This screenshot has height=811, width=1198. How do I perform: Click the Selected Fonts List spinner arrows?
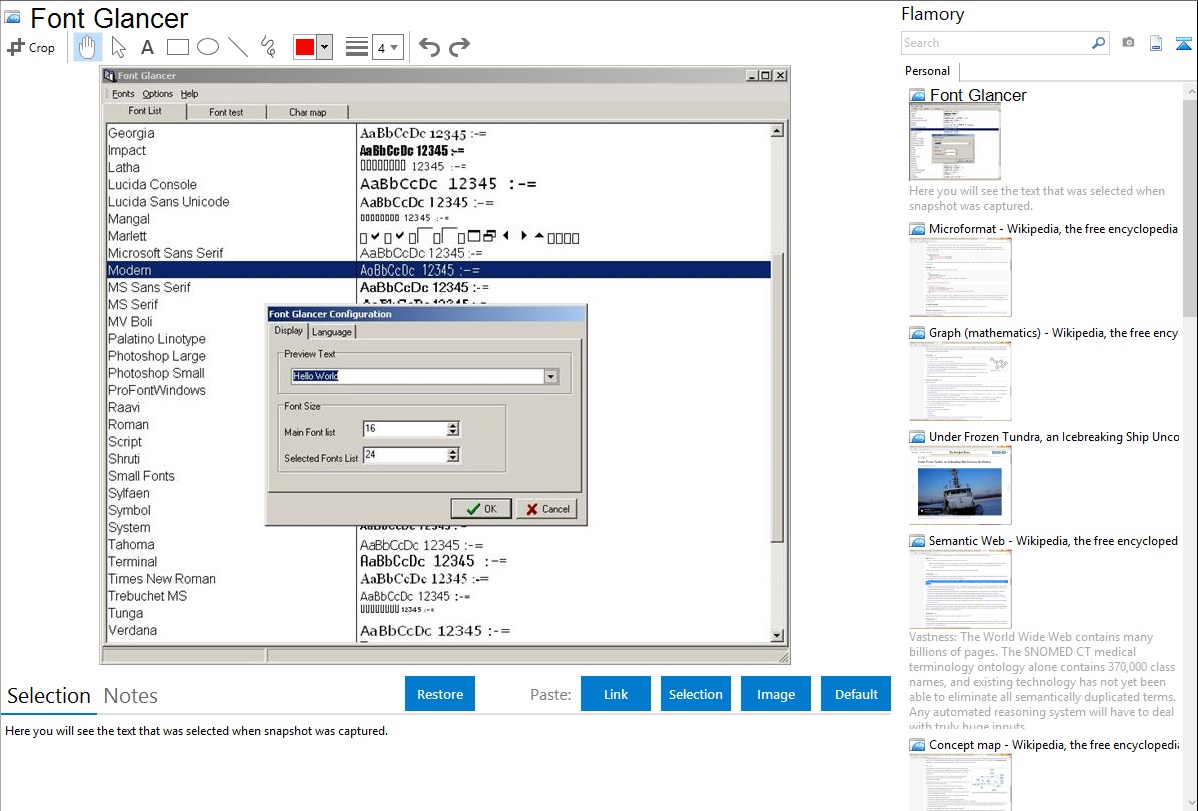point(453,455)
